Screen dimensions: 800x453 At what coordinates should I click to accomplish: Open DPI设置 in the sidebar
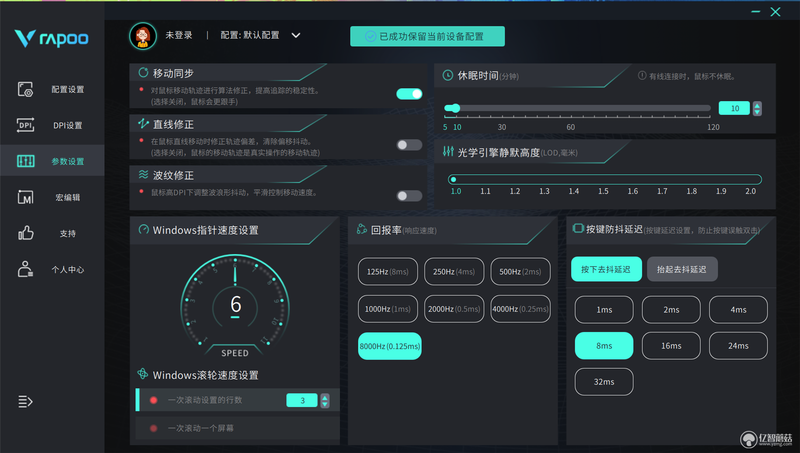[x=68, y=125]
